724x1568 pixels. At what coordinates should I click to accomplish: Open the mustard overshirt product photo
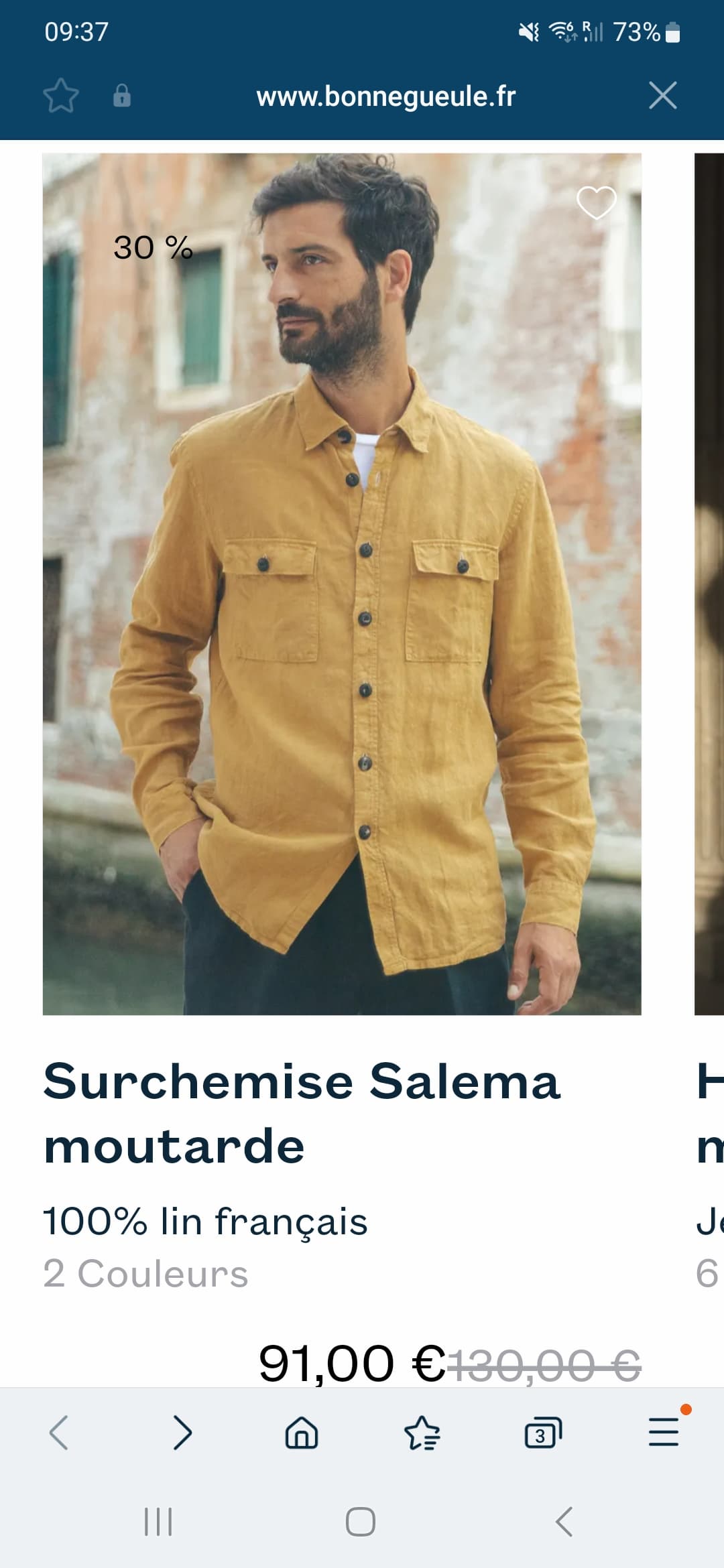pos(342,584)
